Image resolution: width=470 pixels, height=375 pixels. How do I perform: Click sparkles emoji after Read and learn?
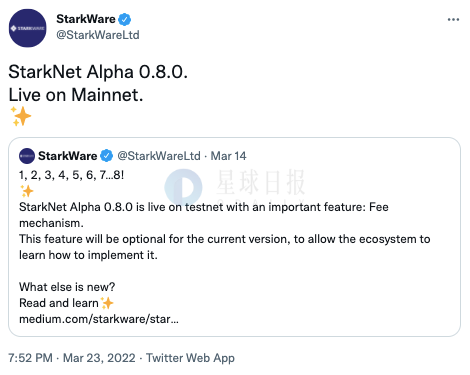[x=107, y=303]
